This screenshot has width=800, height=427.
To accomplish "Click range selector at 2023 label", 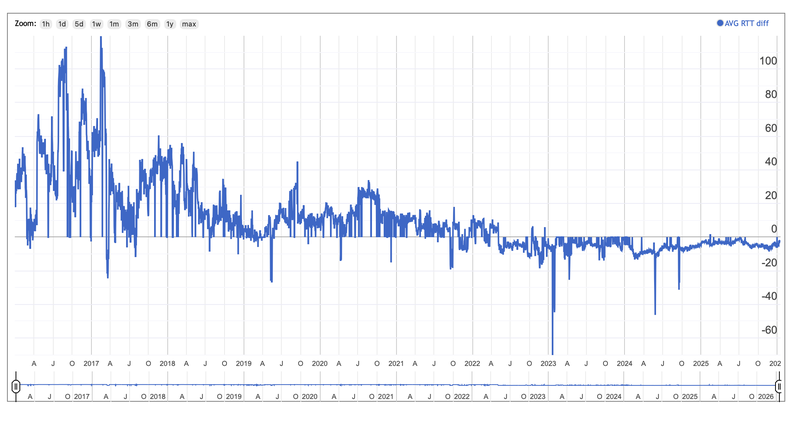I will [x=537, y=397].
